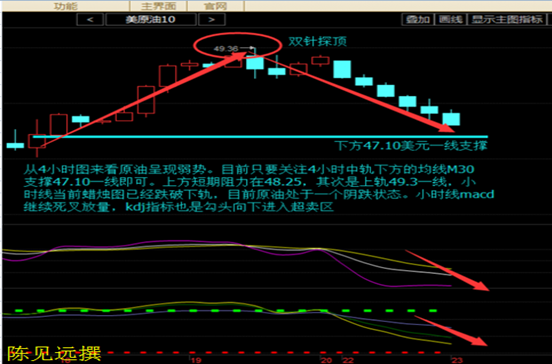Open the 官网 tab
This screenshot has width=552, height=364.
point(215,6)
